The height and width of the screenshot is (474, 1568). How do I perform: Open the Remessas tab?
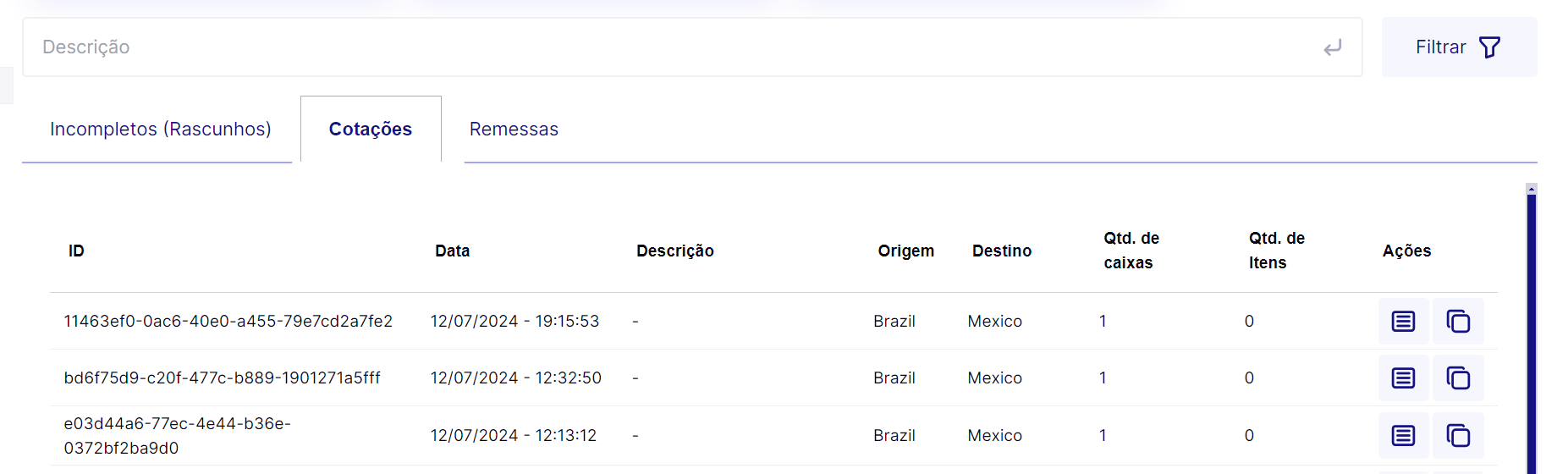click(x=514, y=130)
